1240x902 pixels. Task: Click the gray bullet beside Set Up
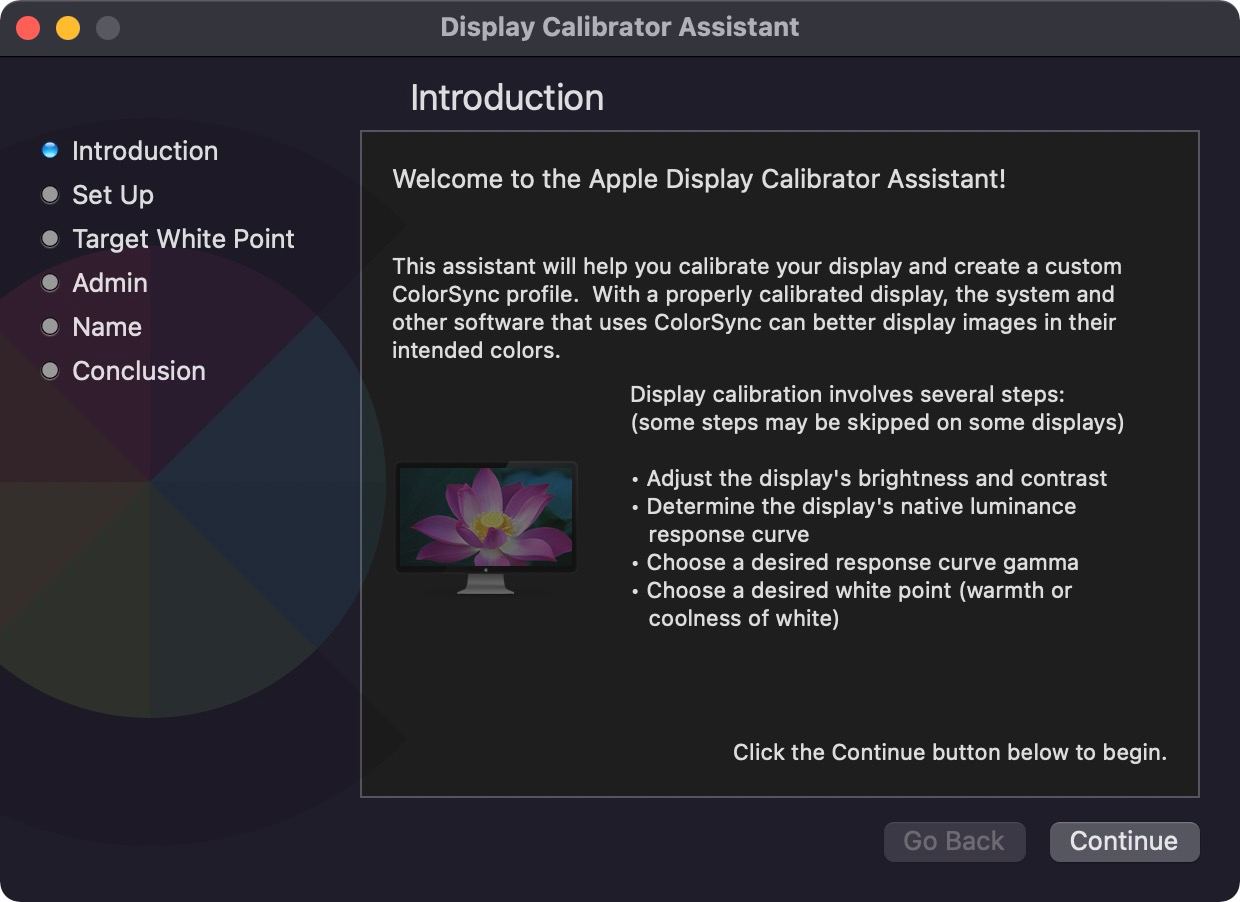click(x=50, y=195)
